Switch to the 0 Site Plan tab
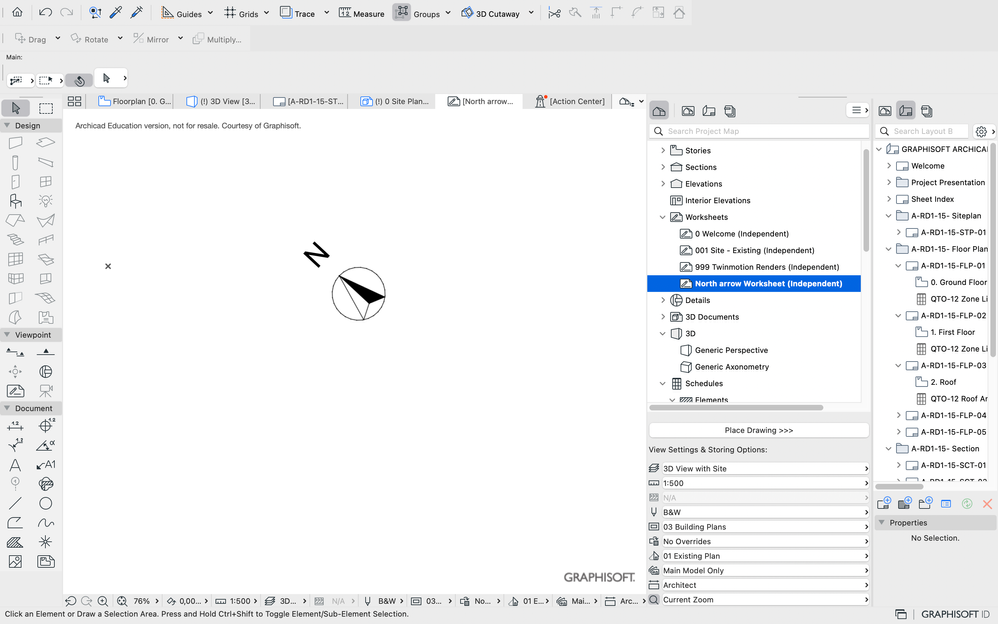998x624 pixels. [395, 101]
